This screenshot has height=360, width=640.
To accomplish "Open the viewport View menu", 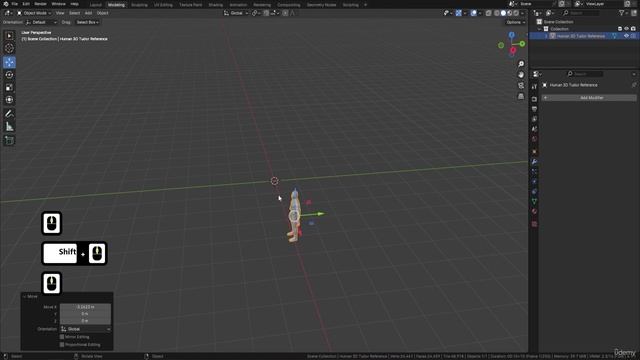I will point(60,13).
